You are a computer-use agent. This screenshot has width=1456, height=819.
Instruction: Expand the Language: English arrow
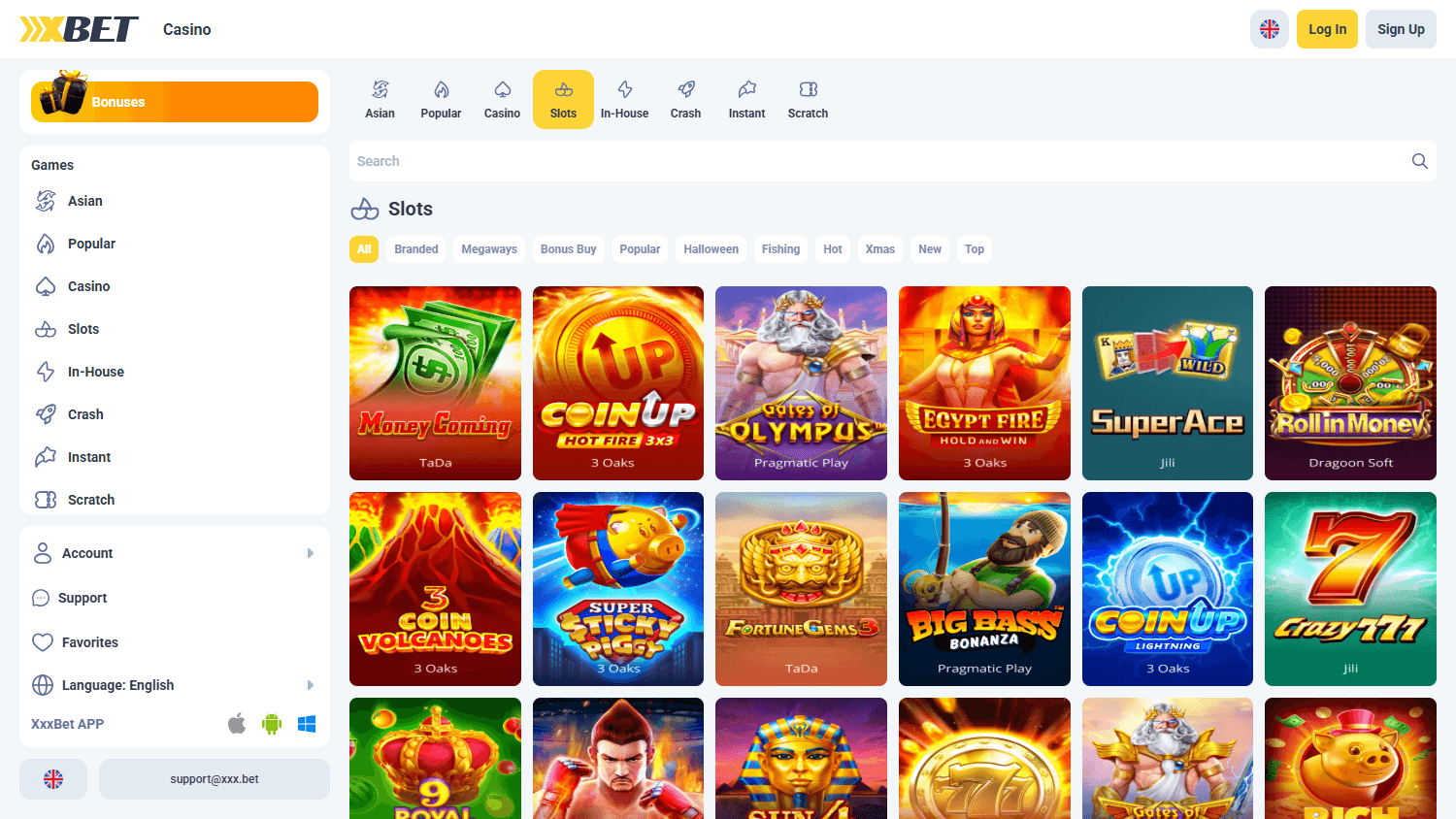(311, 685)
